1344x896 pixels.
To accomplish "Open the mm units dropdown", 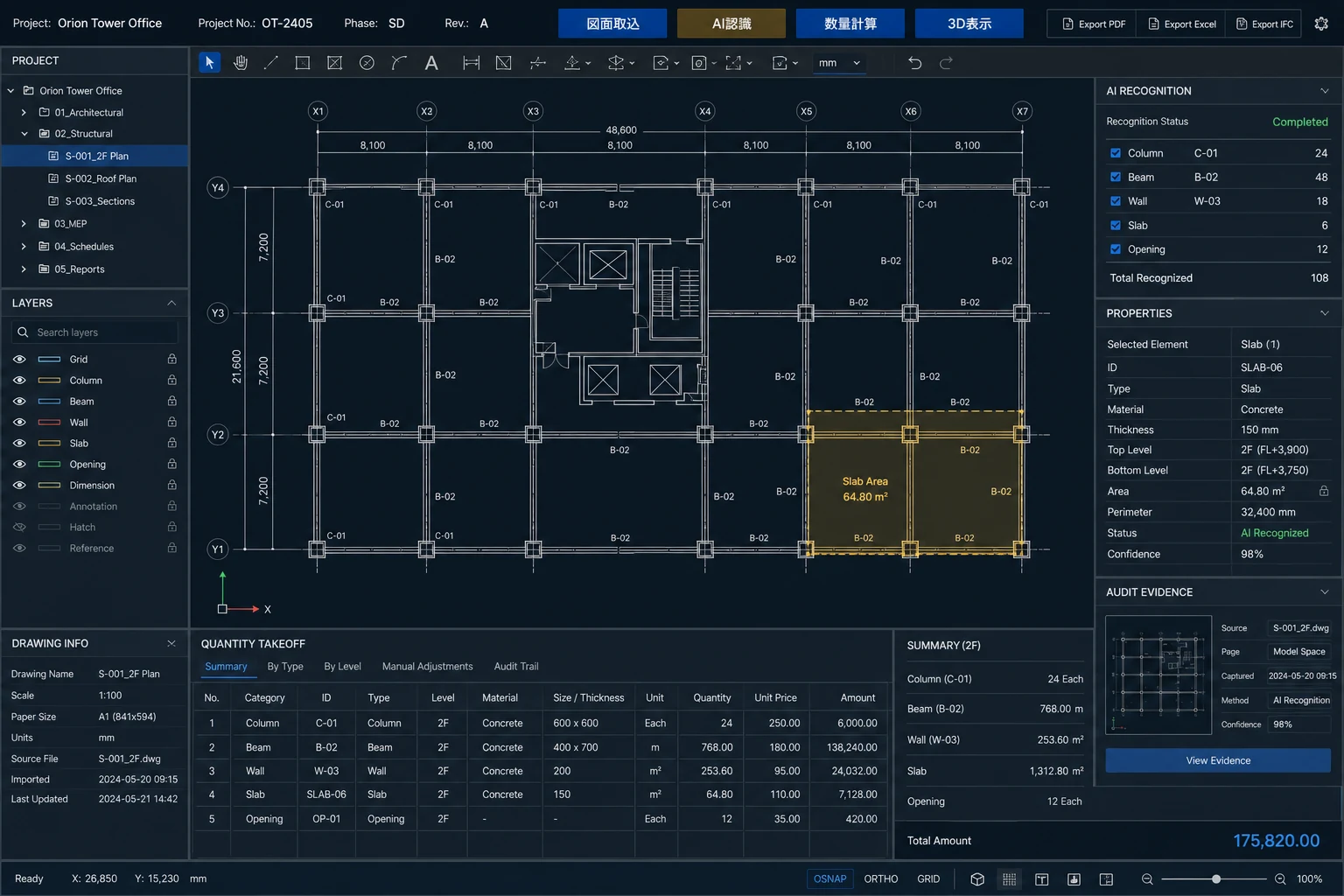I will pos(839,62).
